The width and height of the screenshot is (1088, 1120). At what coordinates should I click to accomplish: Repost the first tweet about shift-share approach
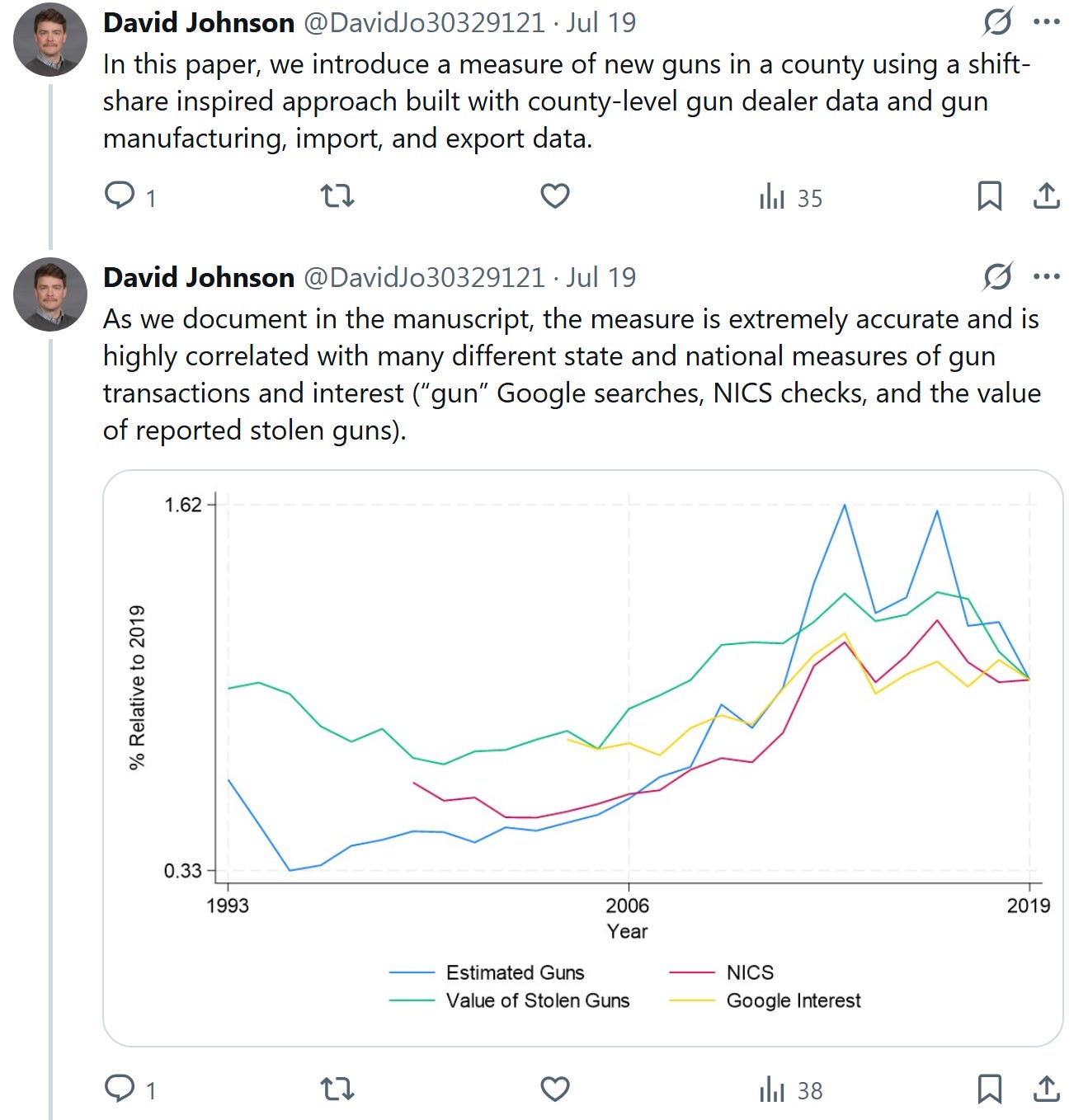[337, 196]
